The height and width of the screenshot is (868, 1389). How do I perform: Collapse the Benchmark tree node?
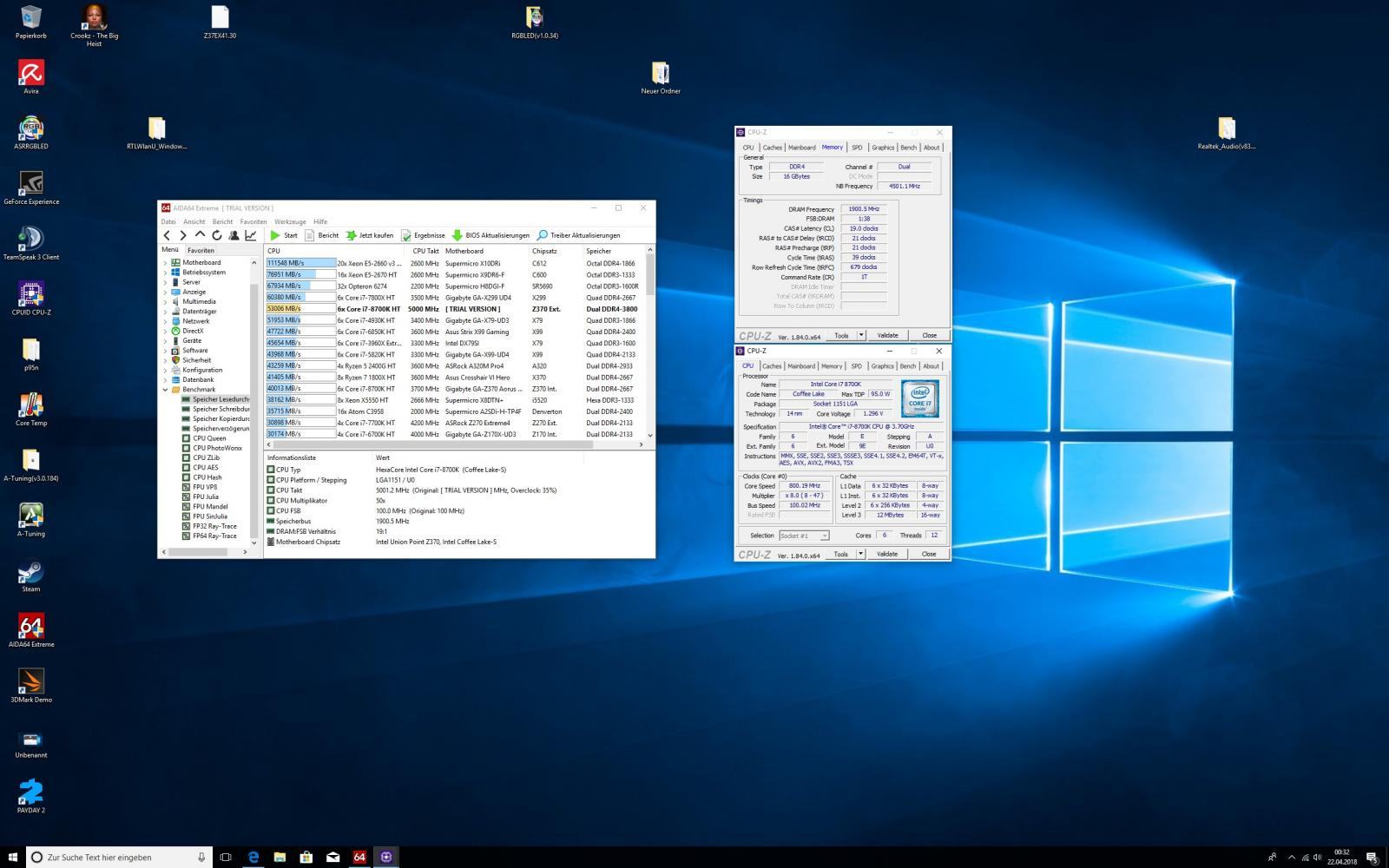166,390
